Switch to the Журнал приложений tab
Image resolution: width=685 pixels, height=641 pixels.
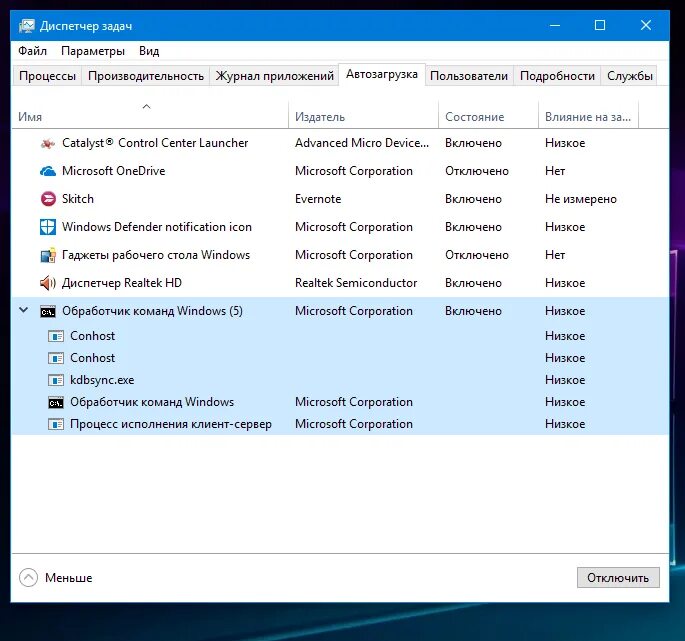pyautogui.click(x=274, y=76)
